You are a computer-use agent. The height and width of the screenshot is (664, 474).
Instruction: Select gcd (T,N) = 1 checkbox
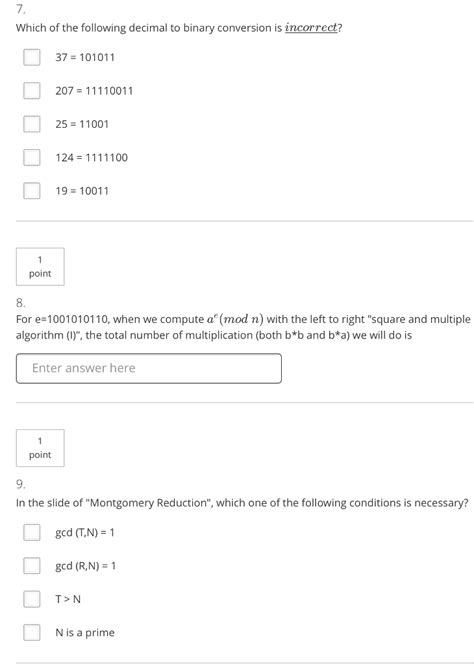point(32,532)
